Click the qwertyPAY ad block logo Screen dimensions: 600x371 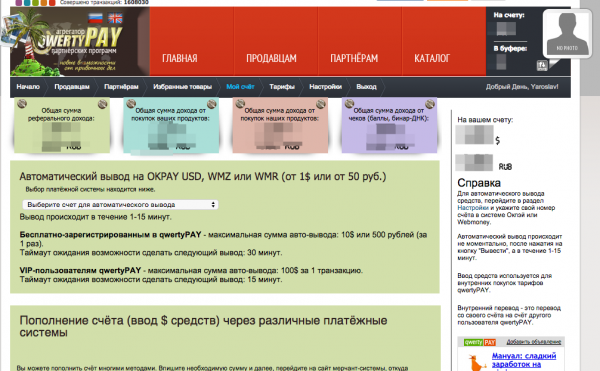[479, 342]
